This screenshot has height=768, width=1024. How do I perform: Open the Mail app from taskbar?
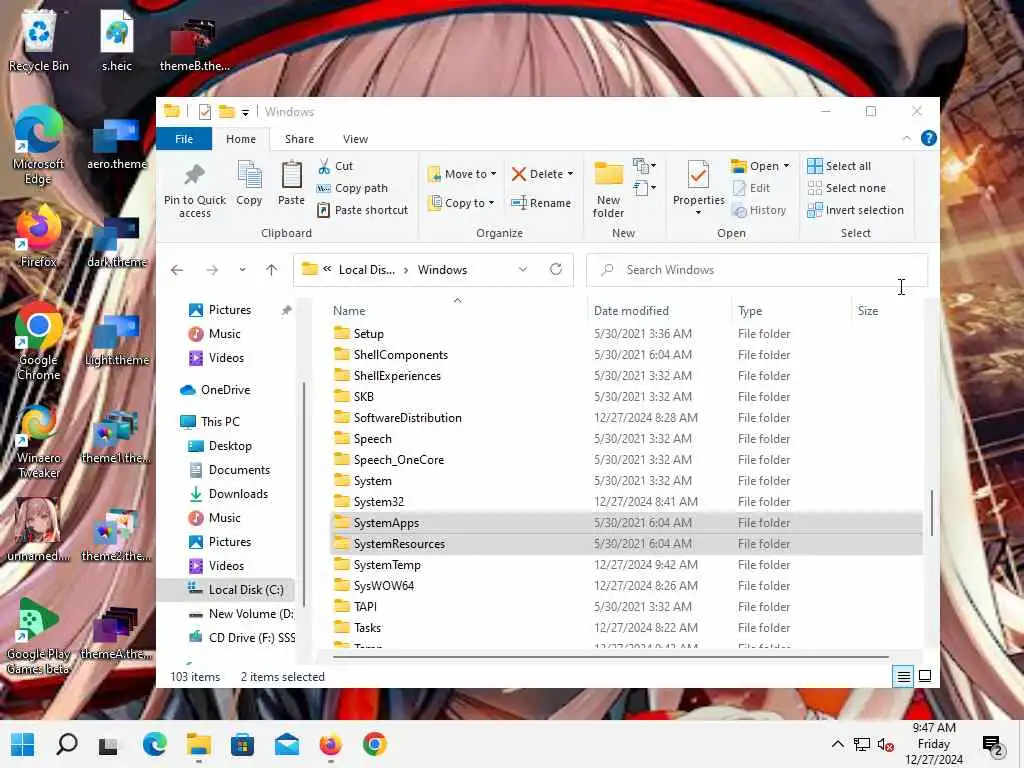[x=287, y=744]
